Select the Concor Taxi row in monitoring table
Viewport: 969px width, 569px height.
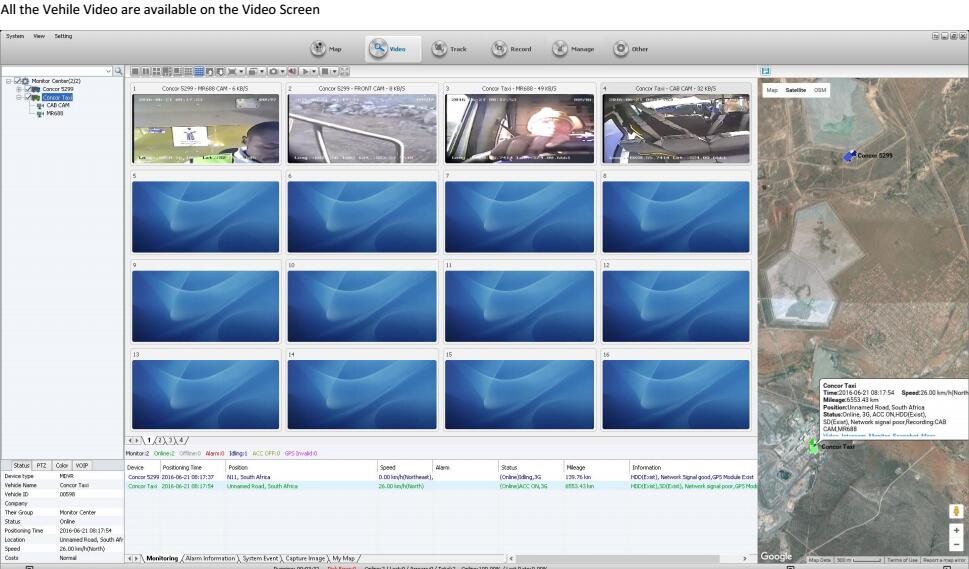pos(441,486)
